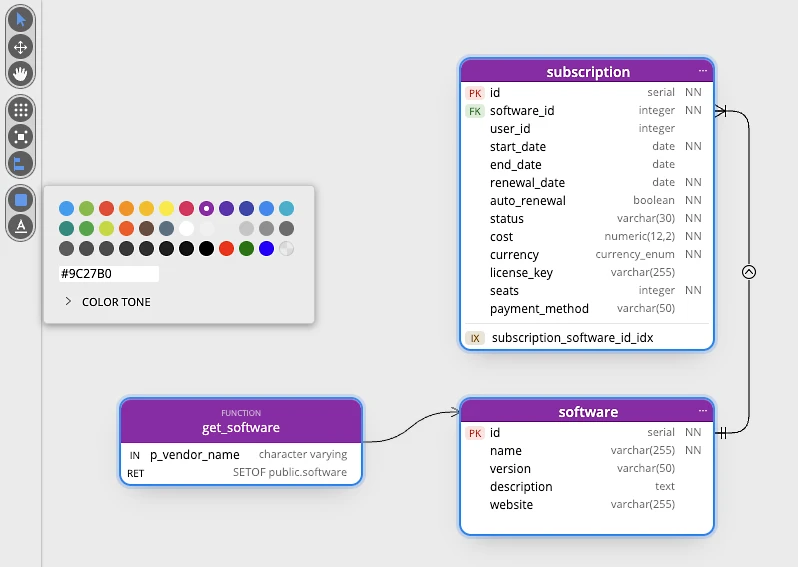Select the dark green swatch in bottom row
This screenshot has height=567, width=798.
click(246, 248)
